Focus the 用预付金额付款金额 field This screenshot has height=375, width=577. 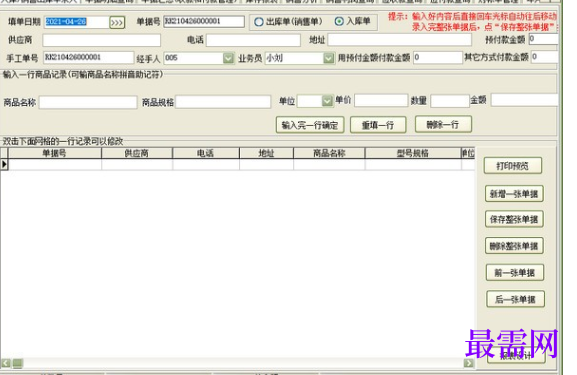[x=438, y=57]
